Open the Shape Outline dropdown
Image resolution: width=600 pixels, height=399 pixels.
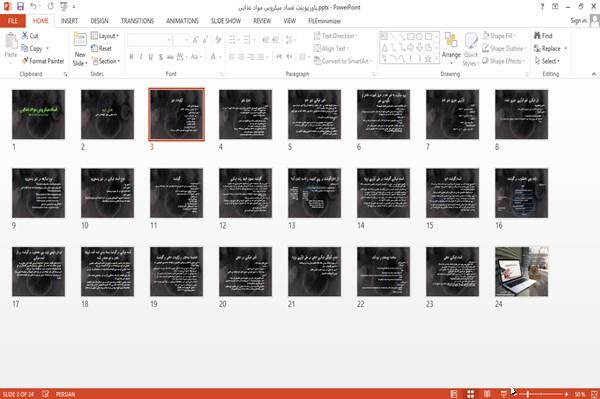[x=504, y=48]
